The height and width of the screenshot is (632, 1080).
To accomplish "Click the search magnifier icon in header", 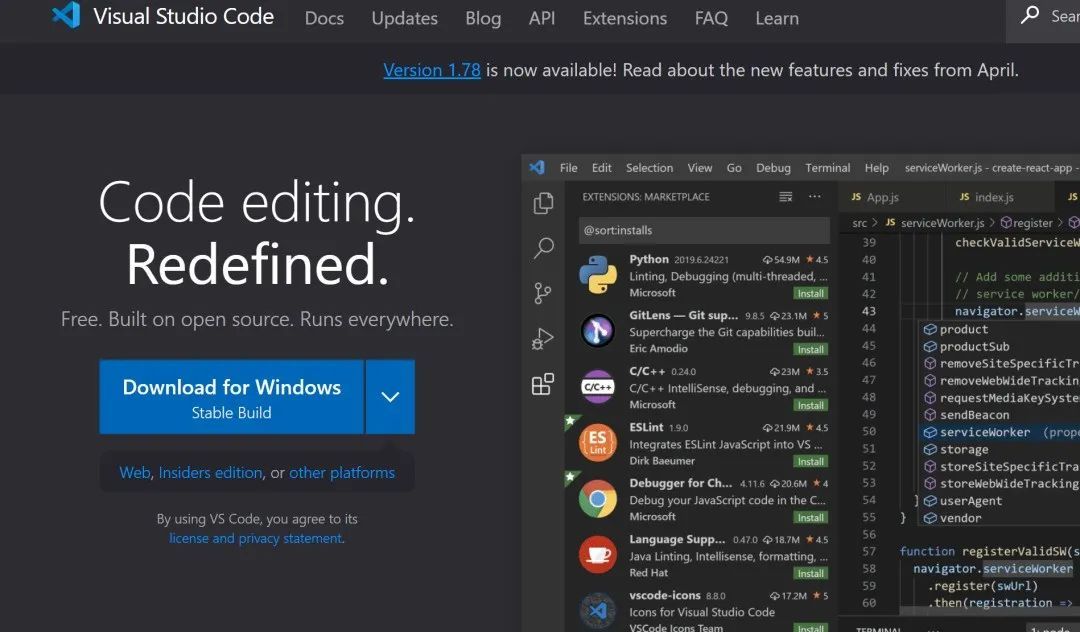I will point(1030,14).
